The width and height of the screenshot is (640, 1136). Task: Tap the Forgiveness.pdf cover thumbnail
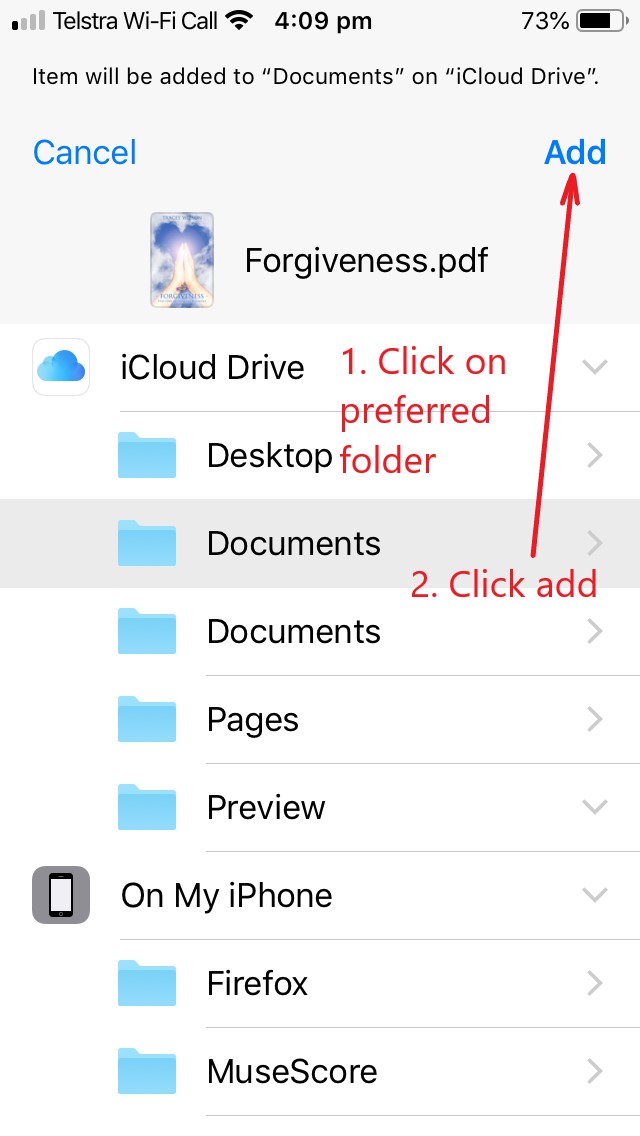182,260
